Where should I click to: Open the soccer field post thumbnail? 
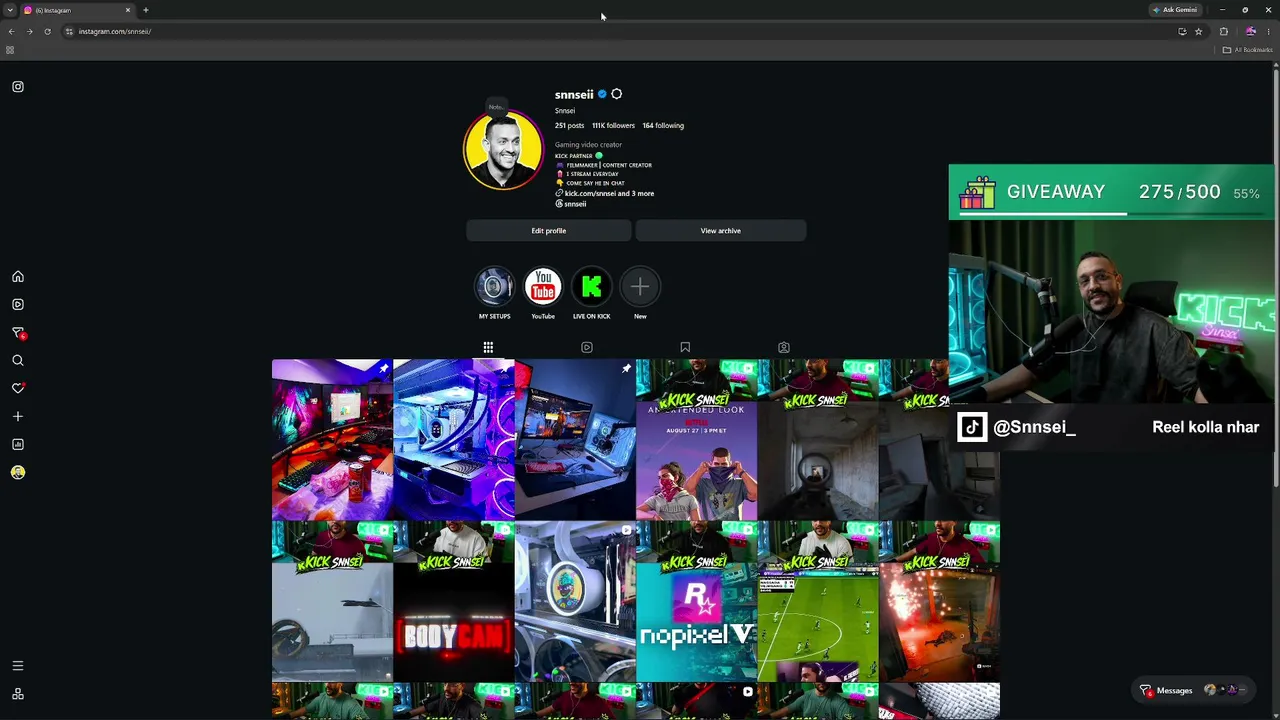[x=818, y=601]
